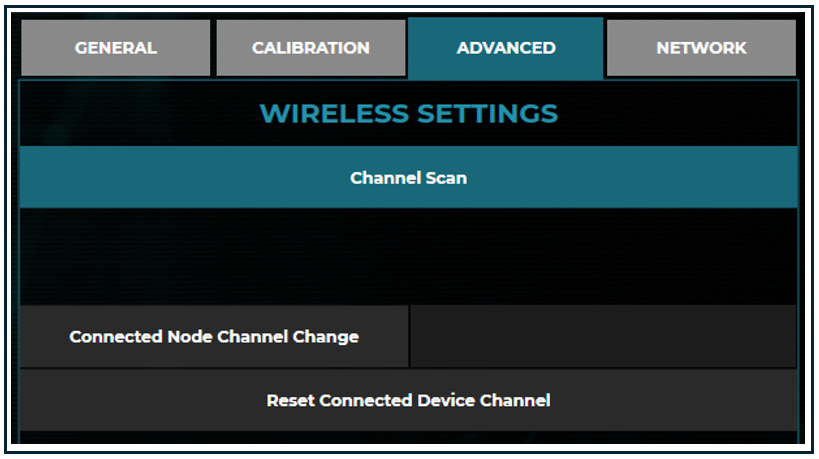Switch to the GENERAL tab
The height and width of the screenshot is (459, 819).
pyautogui.click(x=116, y=48)
